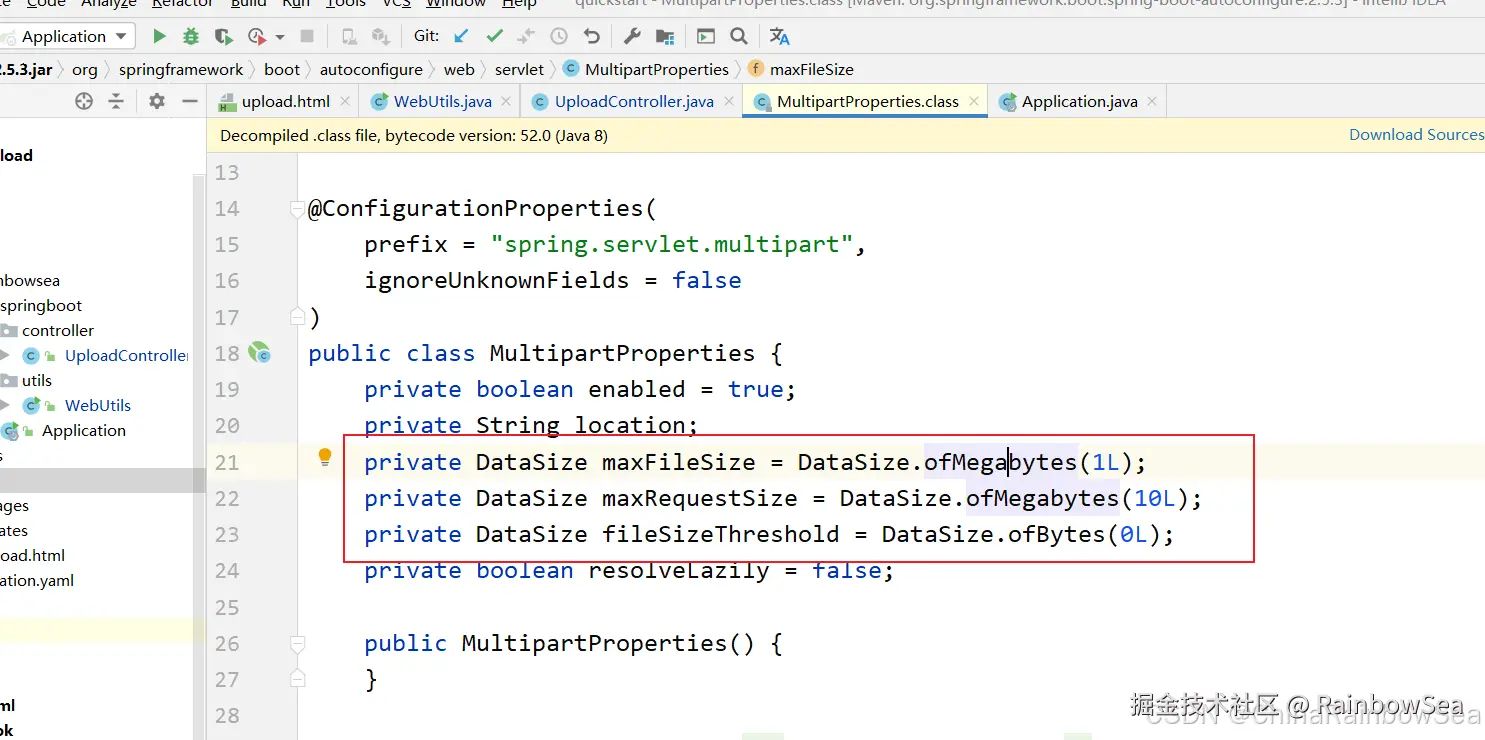Click the locate-in-project crosshair icon
This screenshot has width=1485, height=740.
(x=84, y=101)
